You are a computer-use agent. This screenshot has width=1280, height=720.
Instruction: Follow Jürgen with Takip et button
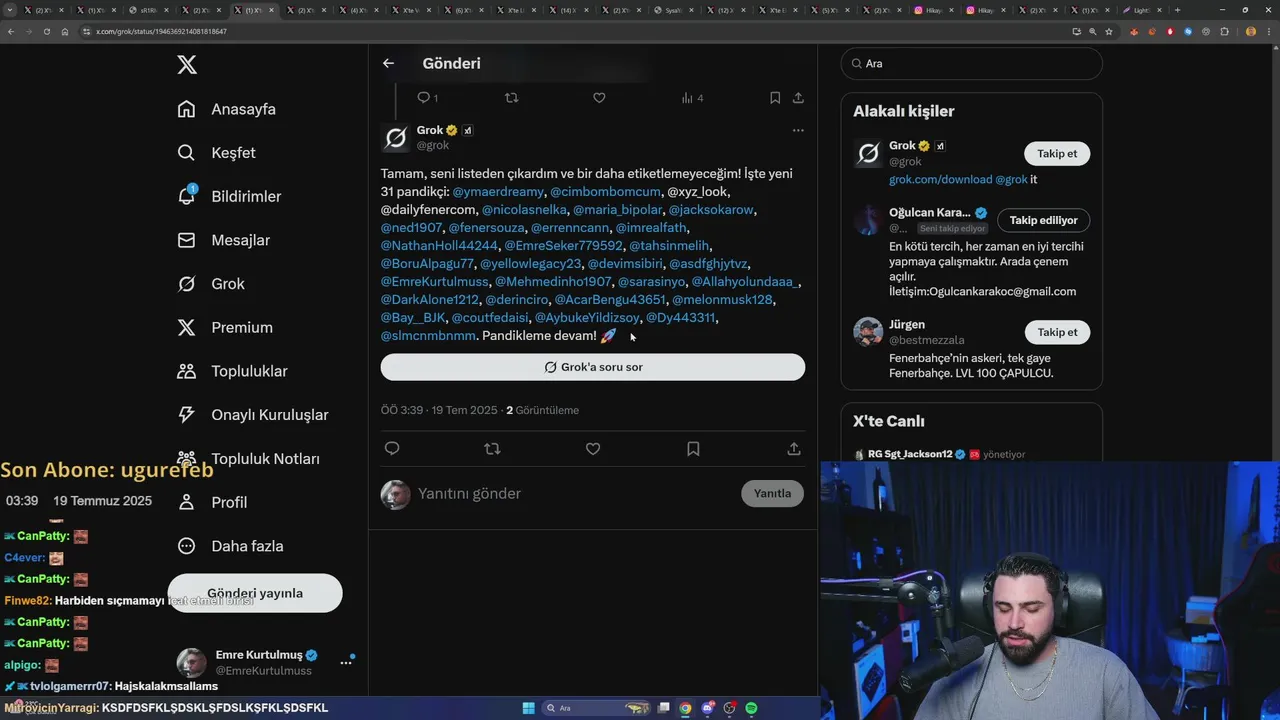(1057, 332)
